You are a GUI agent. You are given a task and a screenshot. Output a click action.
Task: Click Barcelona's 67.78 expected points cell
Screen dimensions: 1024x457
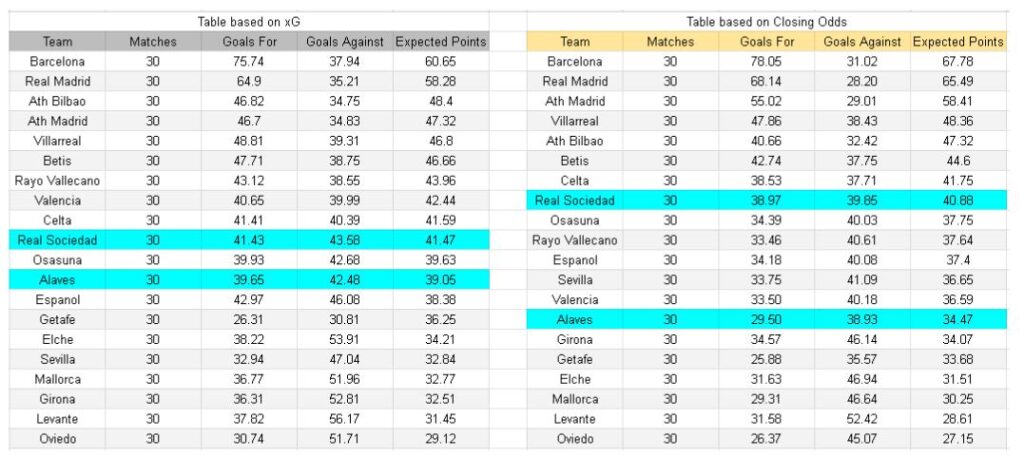coord(958,61)
